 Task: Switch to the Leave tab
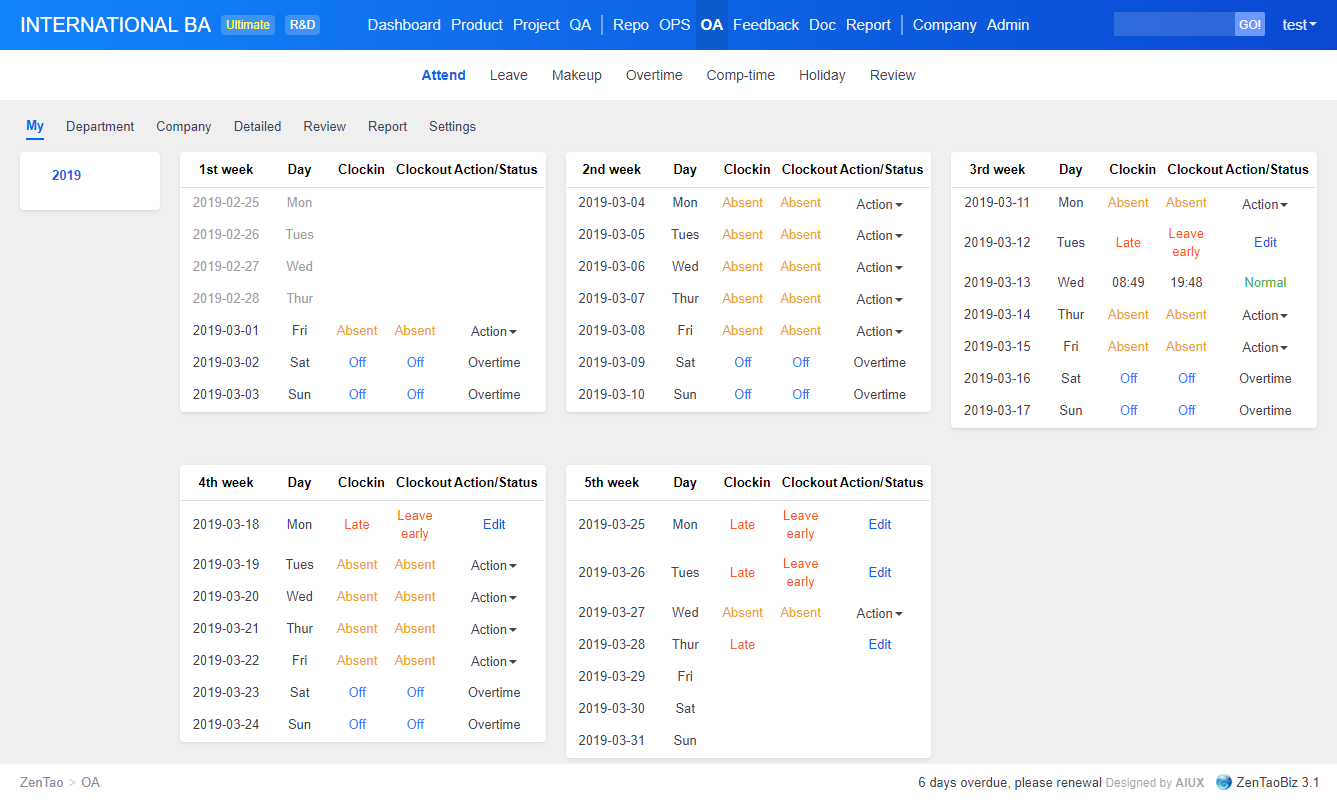tap(509, 75)
